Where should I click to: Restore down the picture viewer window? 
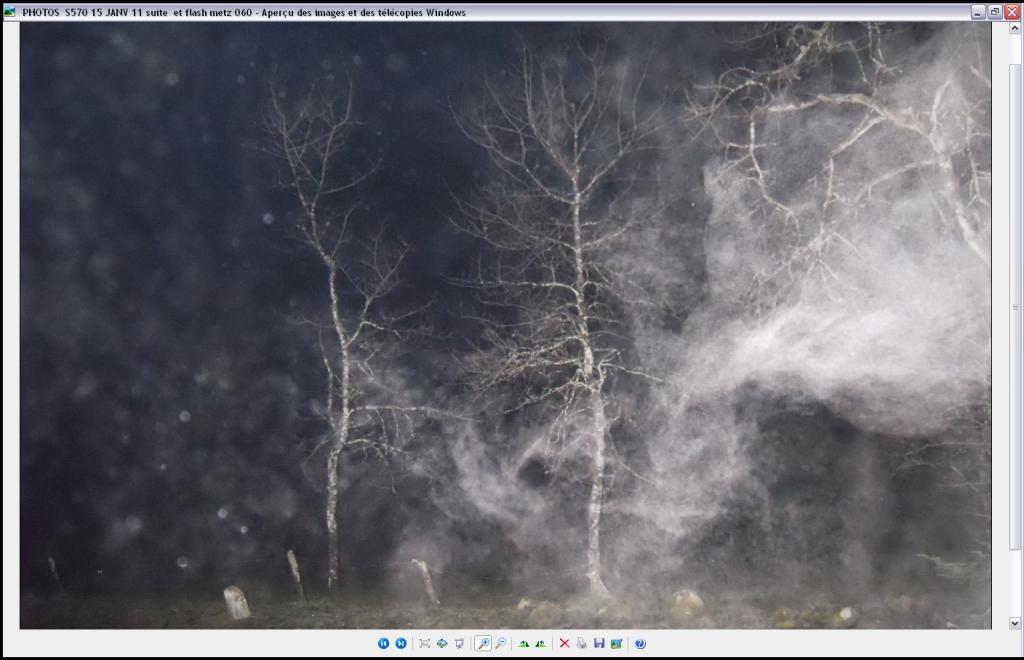pyautogui.click(x=995, y=12)
